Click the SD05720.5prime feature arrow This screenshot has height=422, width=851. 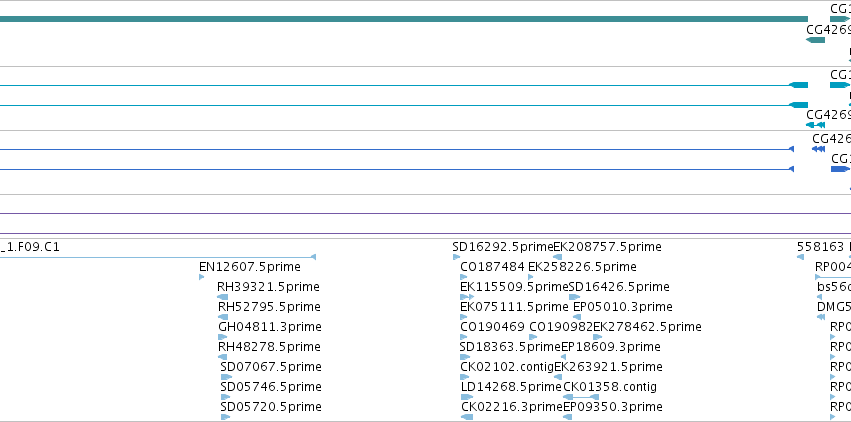pyautogui.click(x=225, y=417)
